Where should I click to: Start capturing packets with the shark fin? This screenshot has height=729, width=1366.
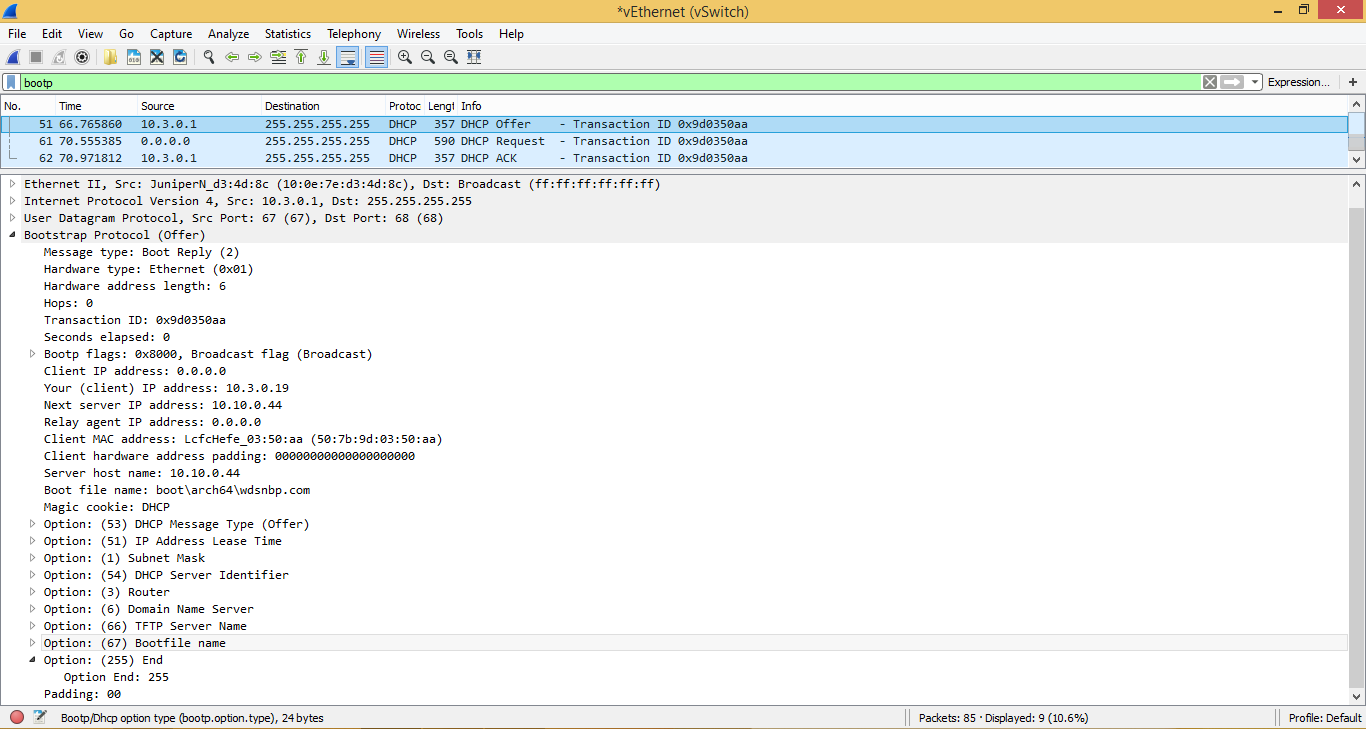[13, 57]
